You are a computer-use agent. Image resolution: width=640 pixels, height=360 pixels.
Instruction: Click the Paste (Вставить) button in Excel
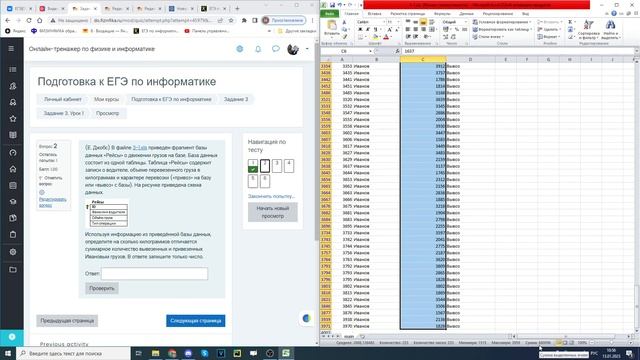331,29
